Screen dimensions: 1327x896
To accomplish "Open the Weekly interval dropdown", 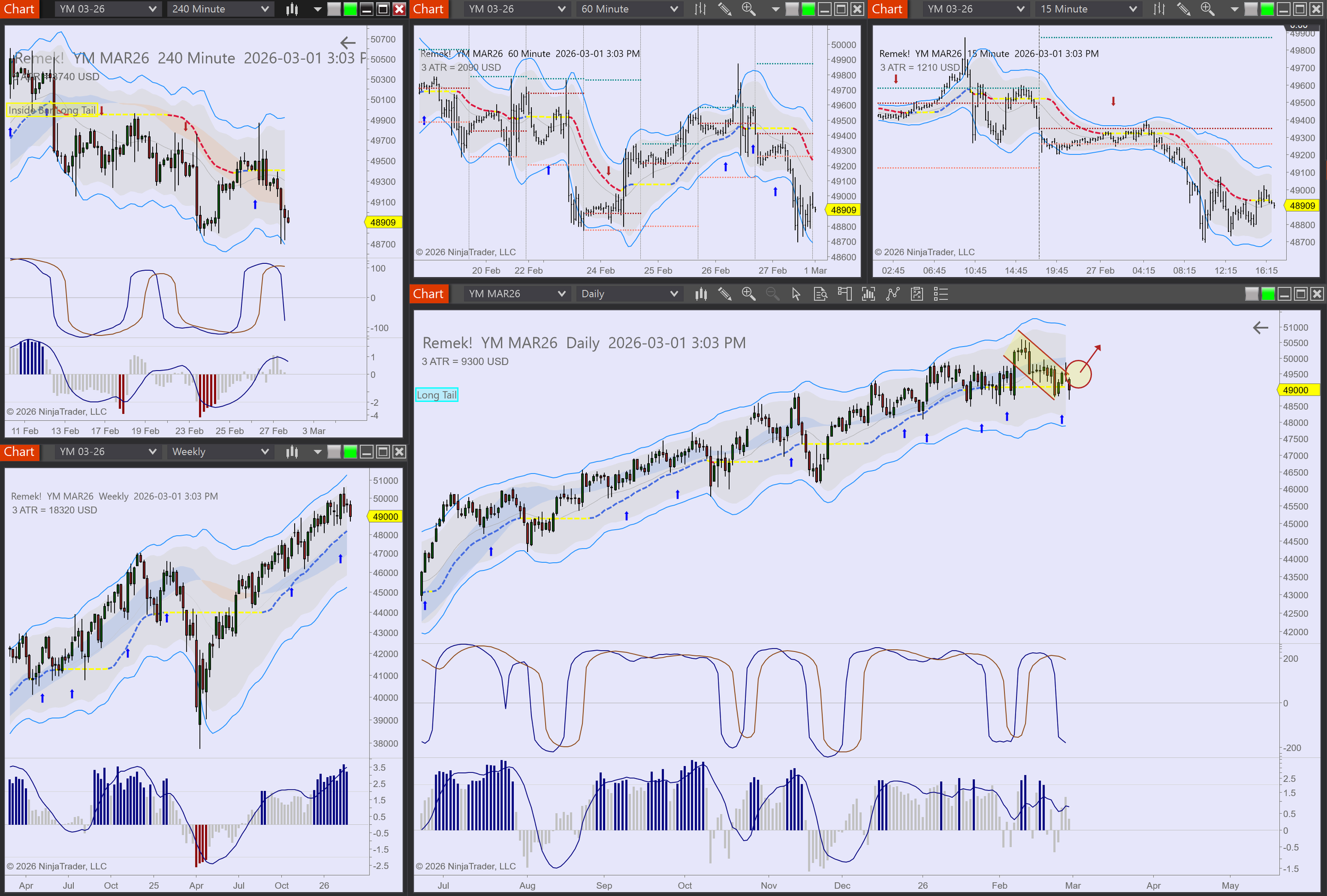I will coord(220,452).
